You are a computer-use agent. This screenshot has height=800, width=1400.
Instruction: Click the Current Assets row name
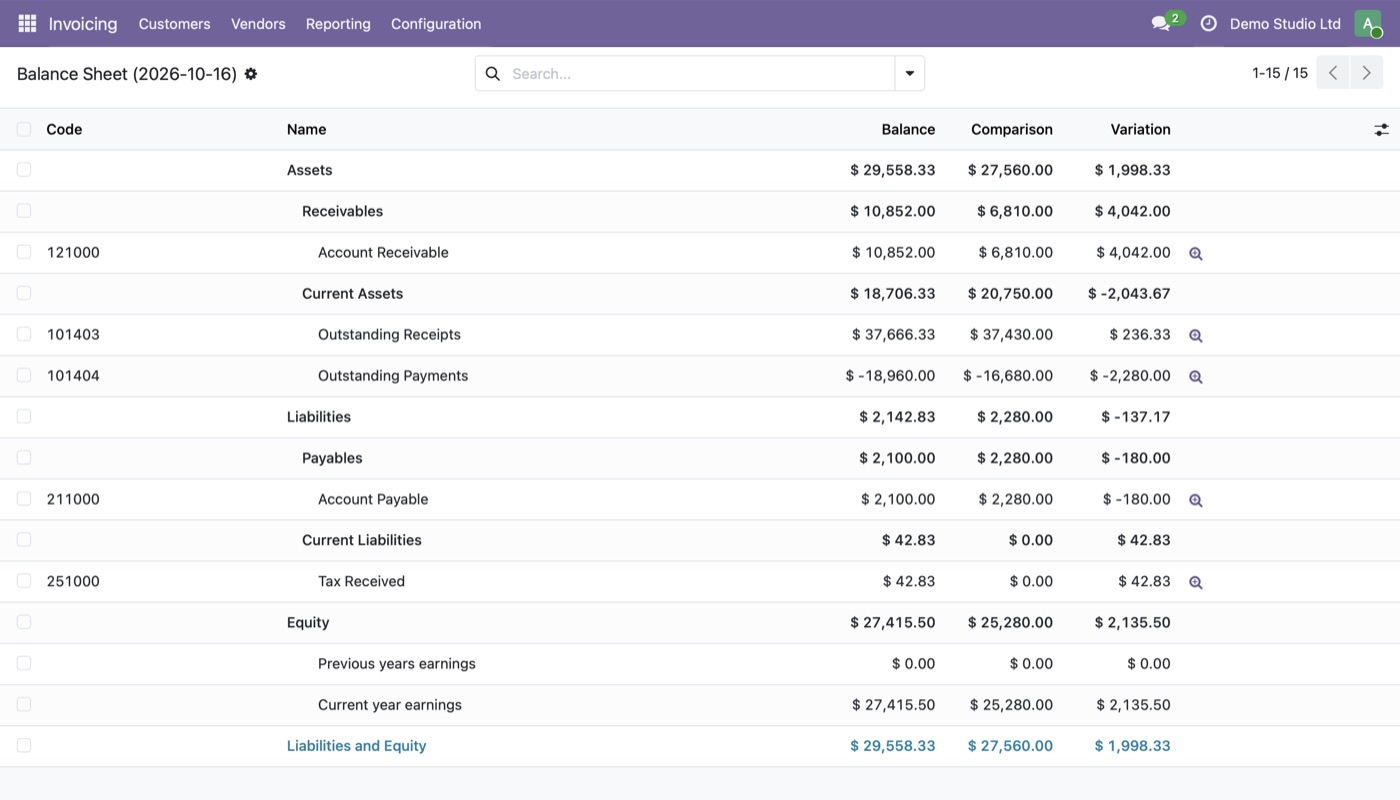pos(352,293)
